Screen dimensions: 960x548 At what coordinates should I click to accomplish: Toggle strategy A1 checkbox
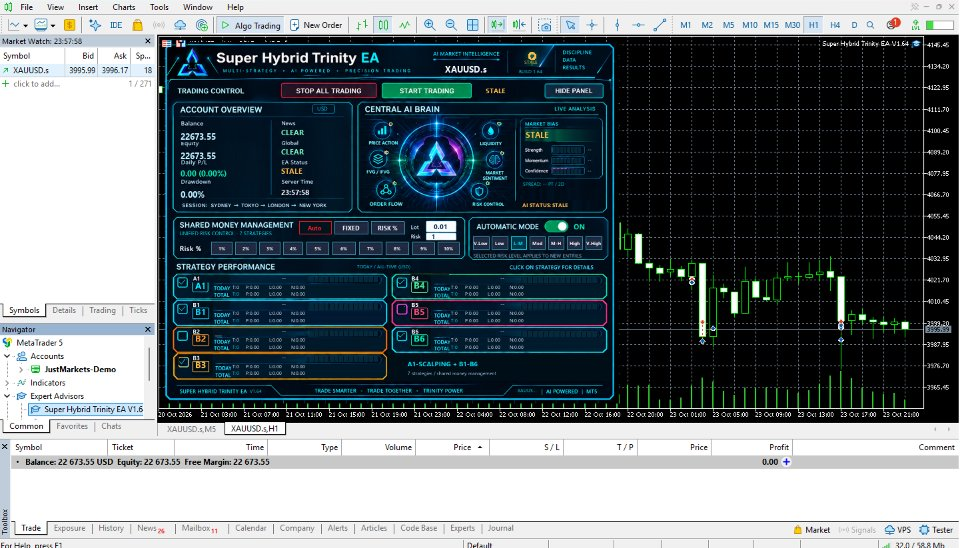click(x=182, y=283)
